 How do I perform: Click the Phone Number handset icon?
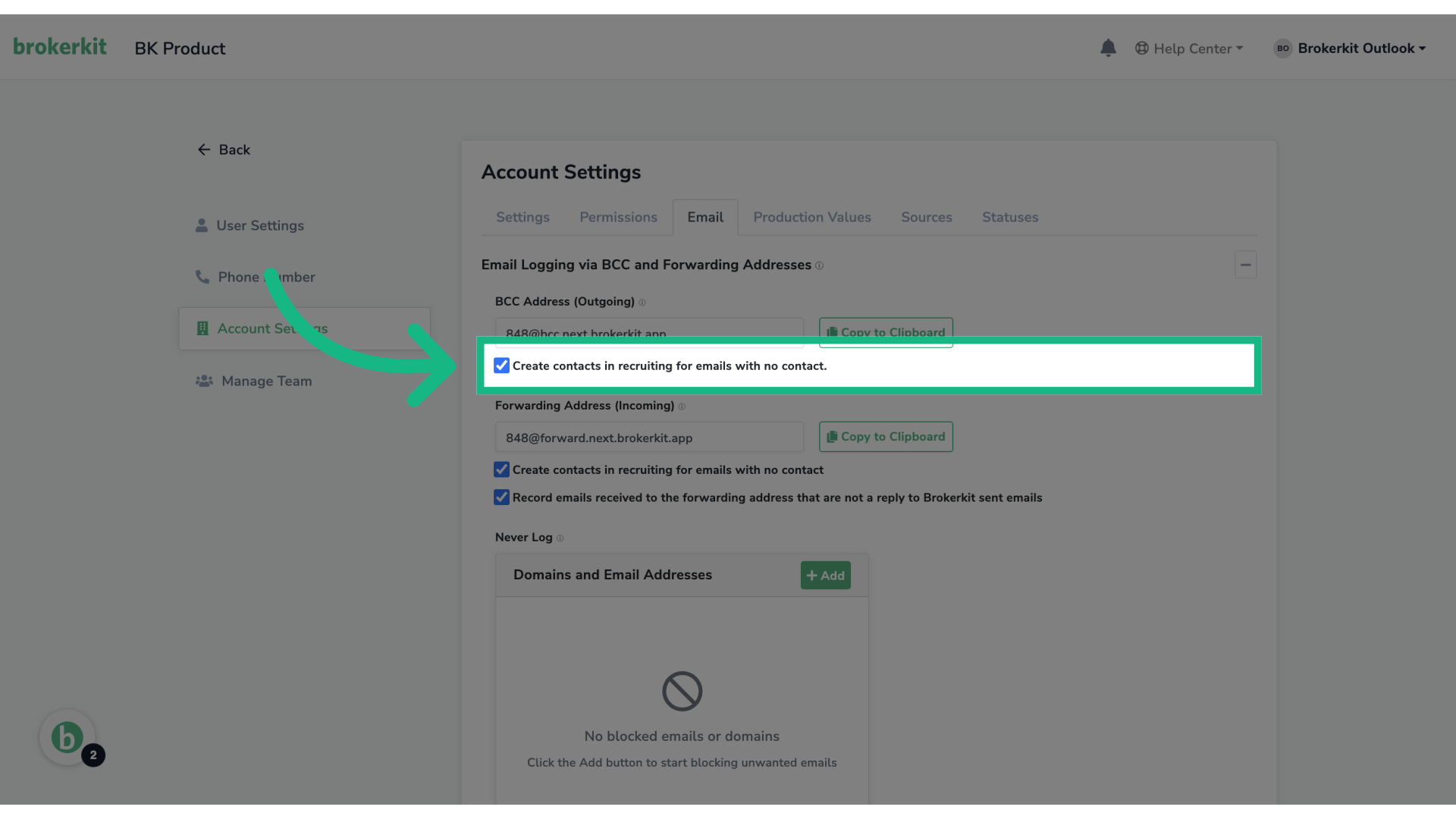pyautogui.click(x=202, y=277)
